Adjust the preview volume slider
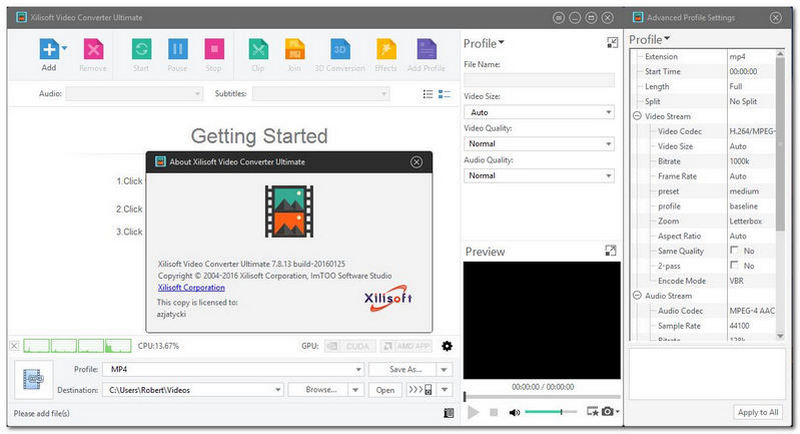The width and height of the screenshot is (800, 434). 550,411
